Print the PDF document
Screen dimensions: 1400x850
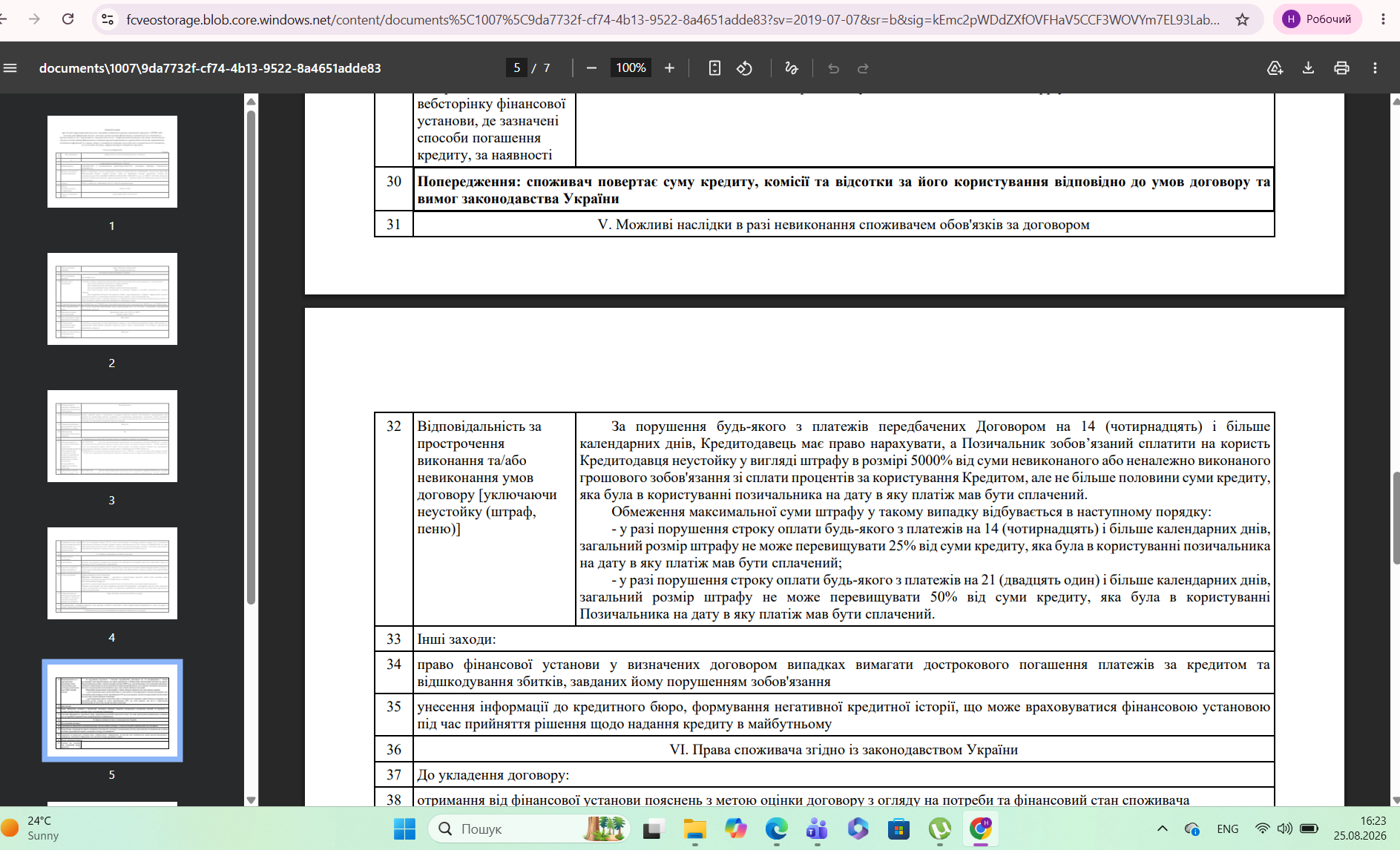pos(1341,68)
